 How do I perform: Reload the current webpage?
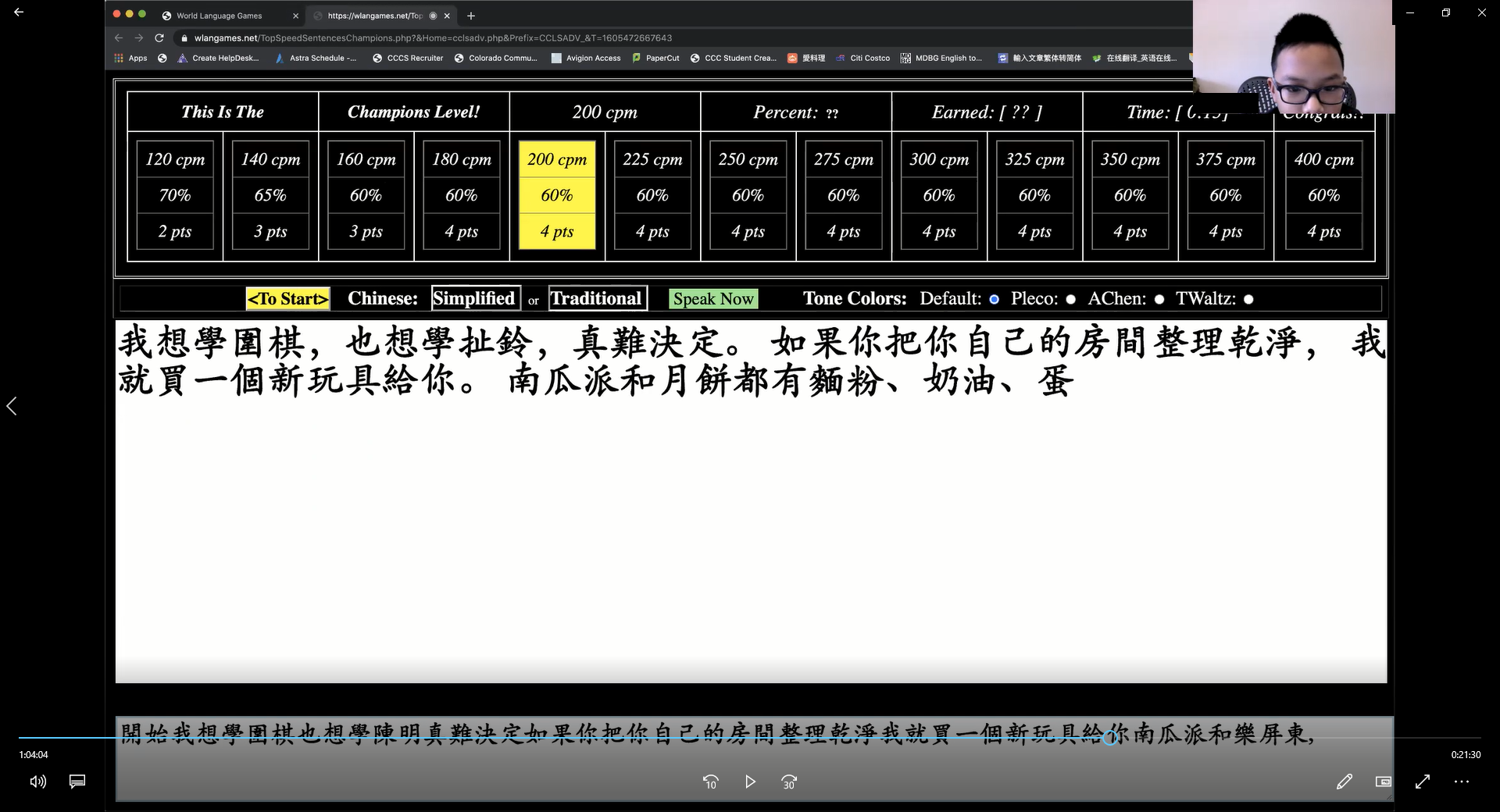click(x=159, y=37)
